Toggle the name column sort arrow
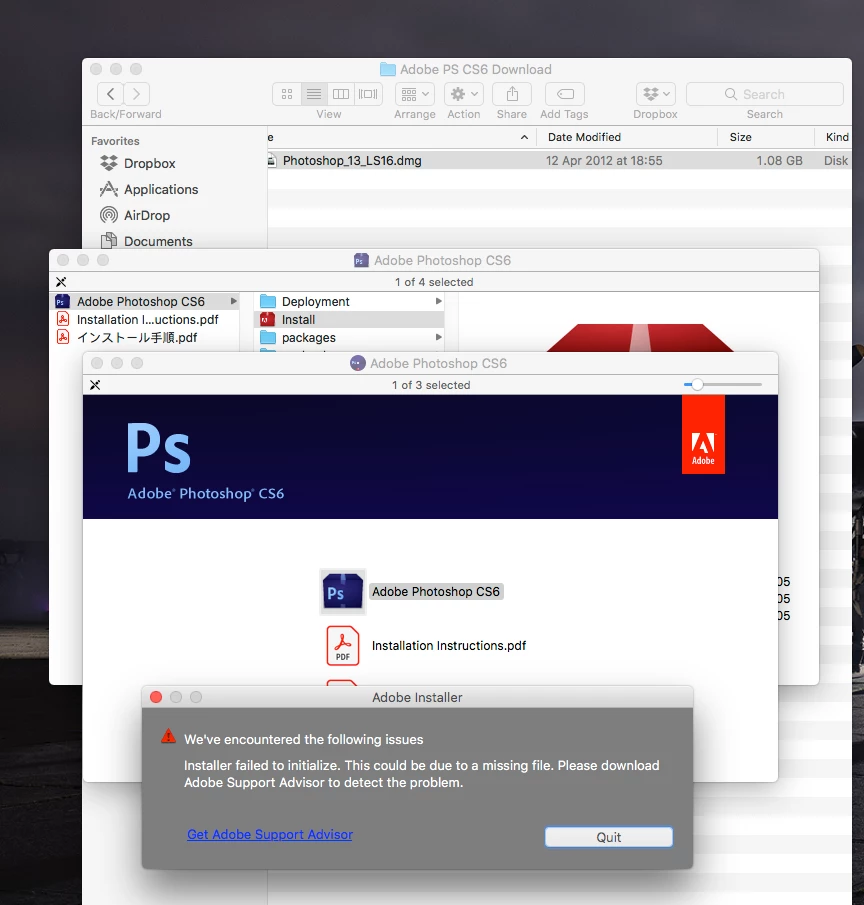This screenshot has height=905, width=864. [524, 137]
